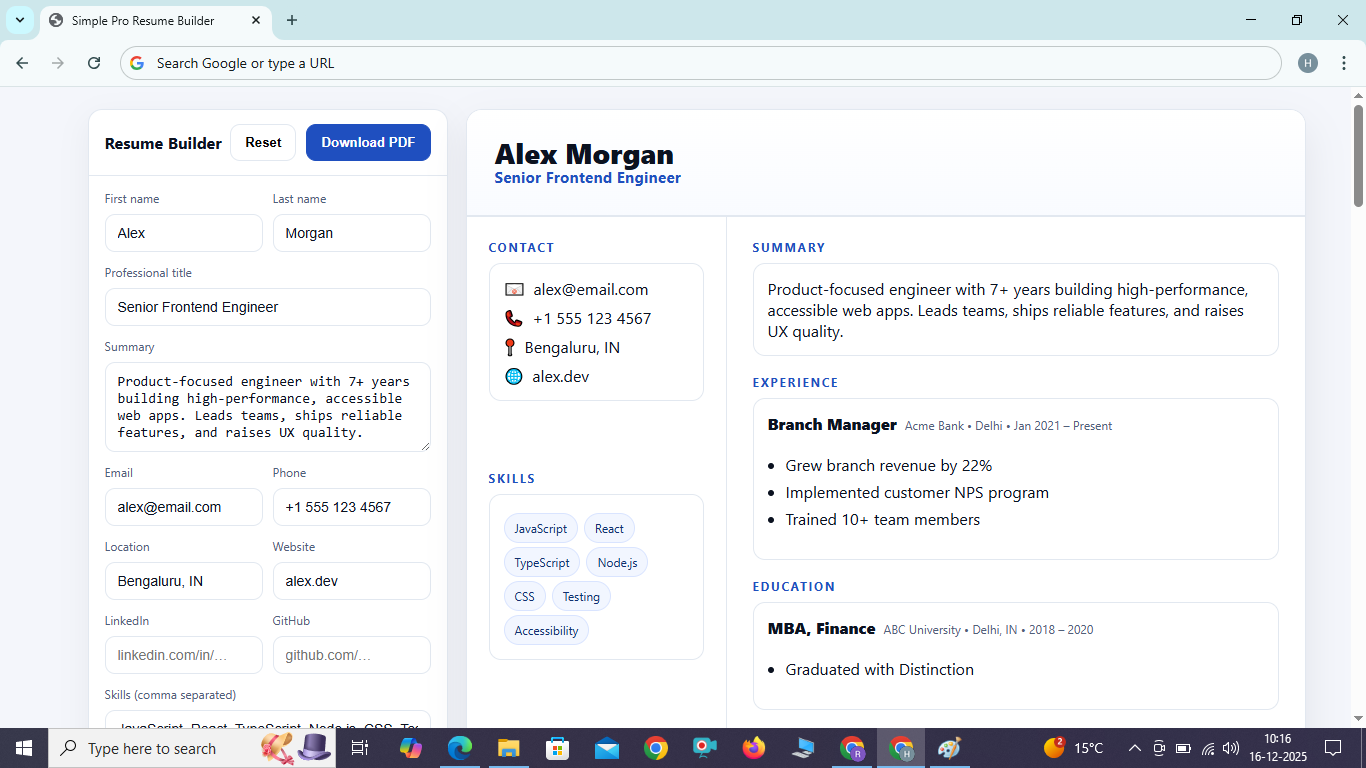Click the First name input field
Screen dimensions: 1366x768
(x=183, y=233)
